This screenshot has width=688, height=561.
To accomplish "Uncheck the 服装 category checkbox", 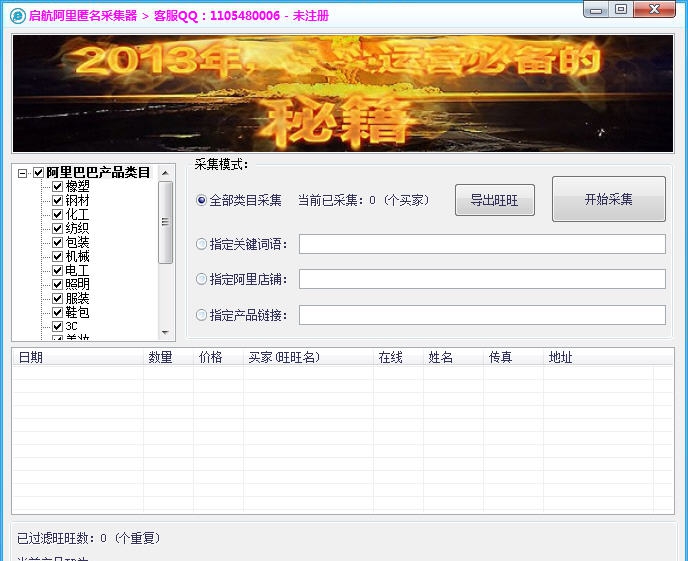I will click(x=57, y=298).
